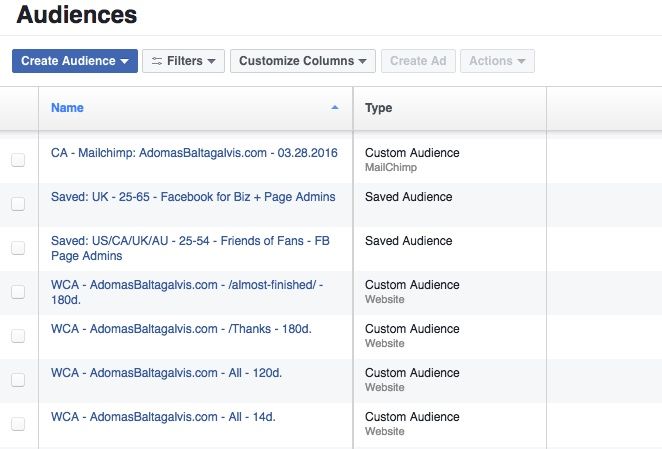Click the Filters sliders icon
Viewport: 662px width, 449px height.
[x=157, y=61]
